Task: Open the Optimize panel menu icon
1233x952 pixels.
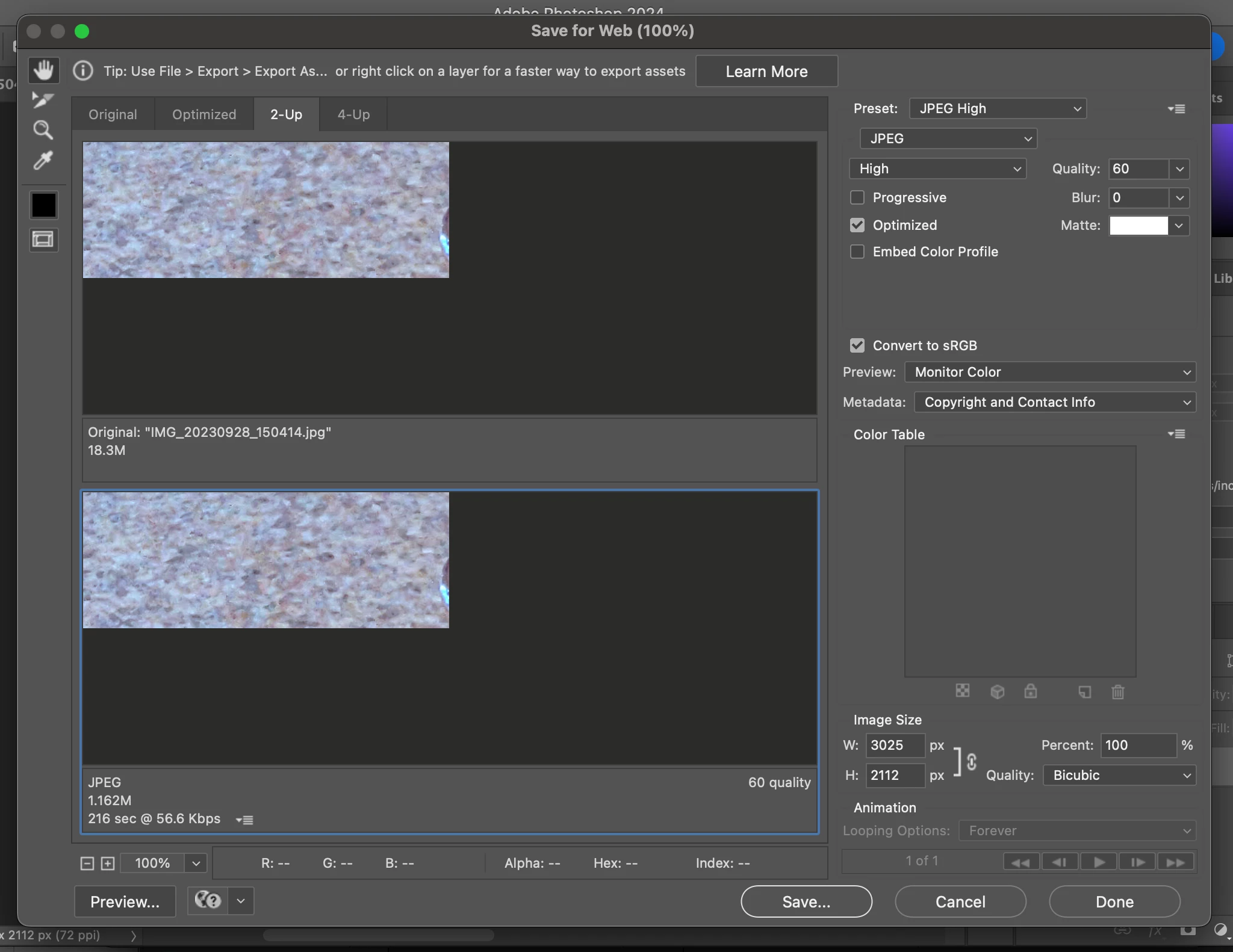Action: tap(1176, 109)
